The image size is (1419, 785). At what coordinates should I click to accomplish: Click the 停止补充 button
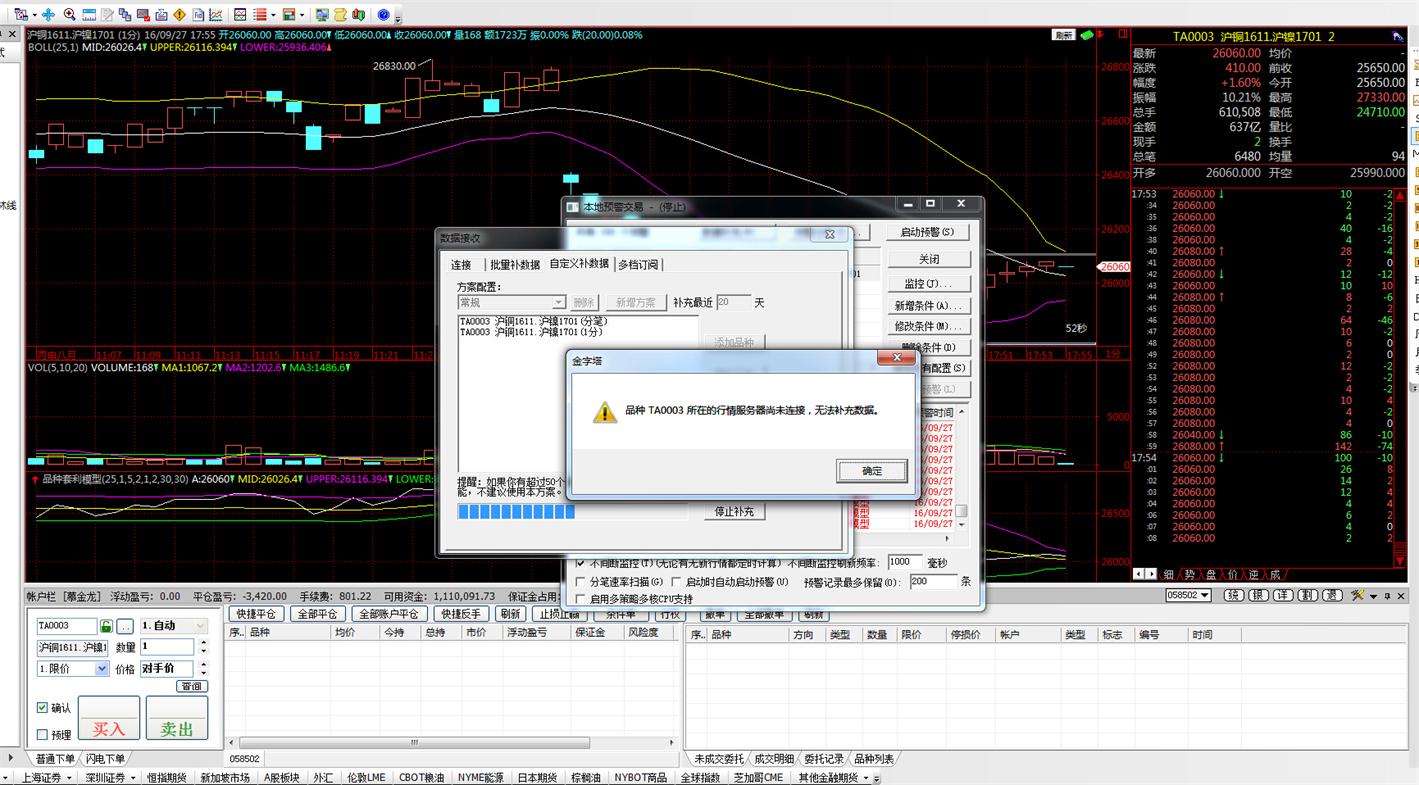click(x=735, y=511)
